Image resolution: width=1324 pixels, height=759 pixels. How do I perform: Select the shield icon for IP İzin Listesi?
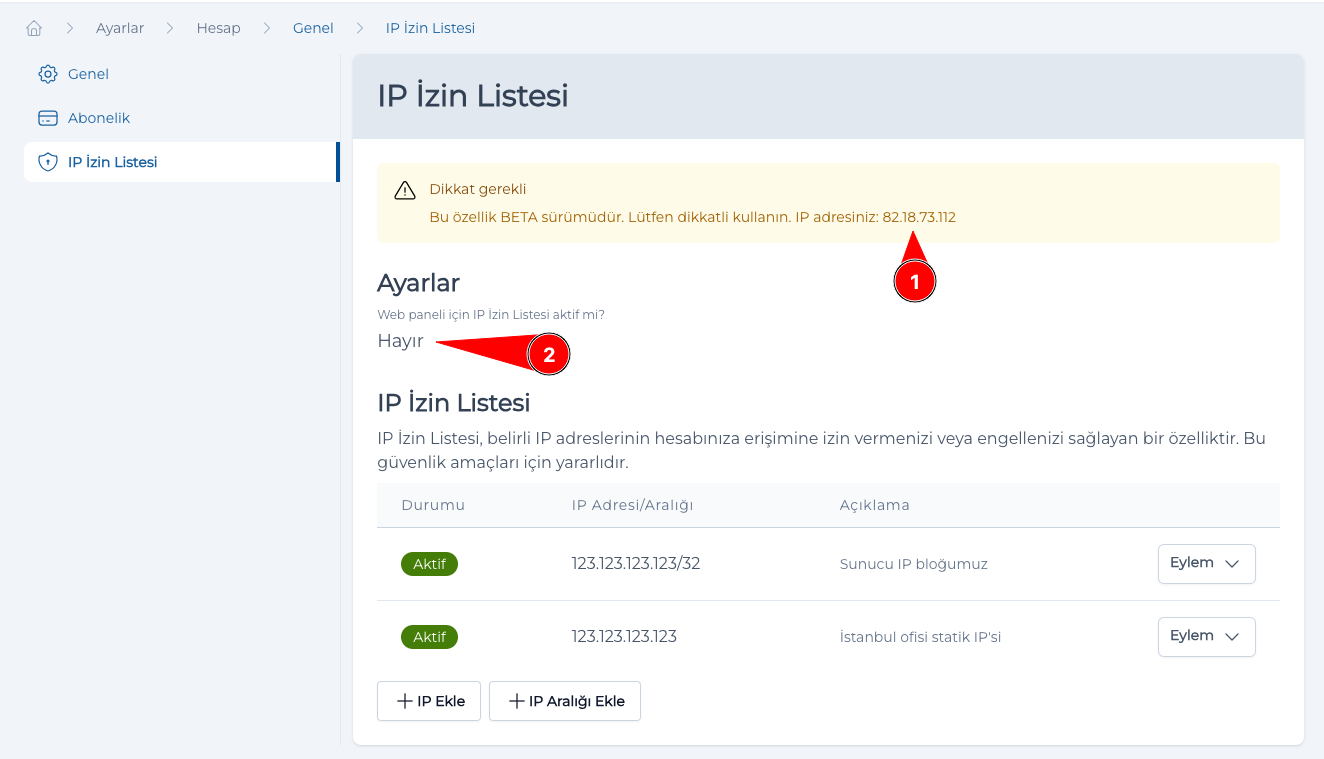46,161
